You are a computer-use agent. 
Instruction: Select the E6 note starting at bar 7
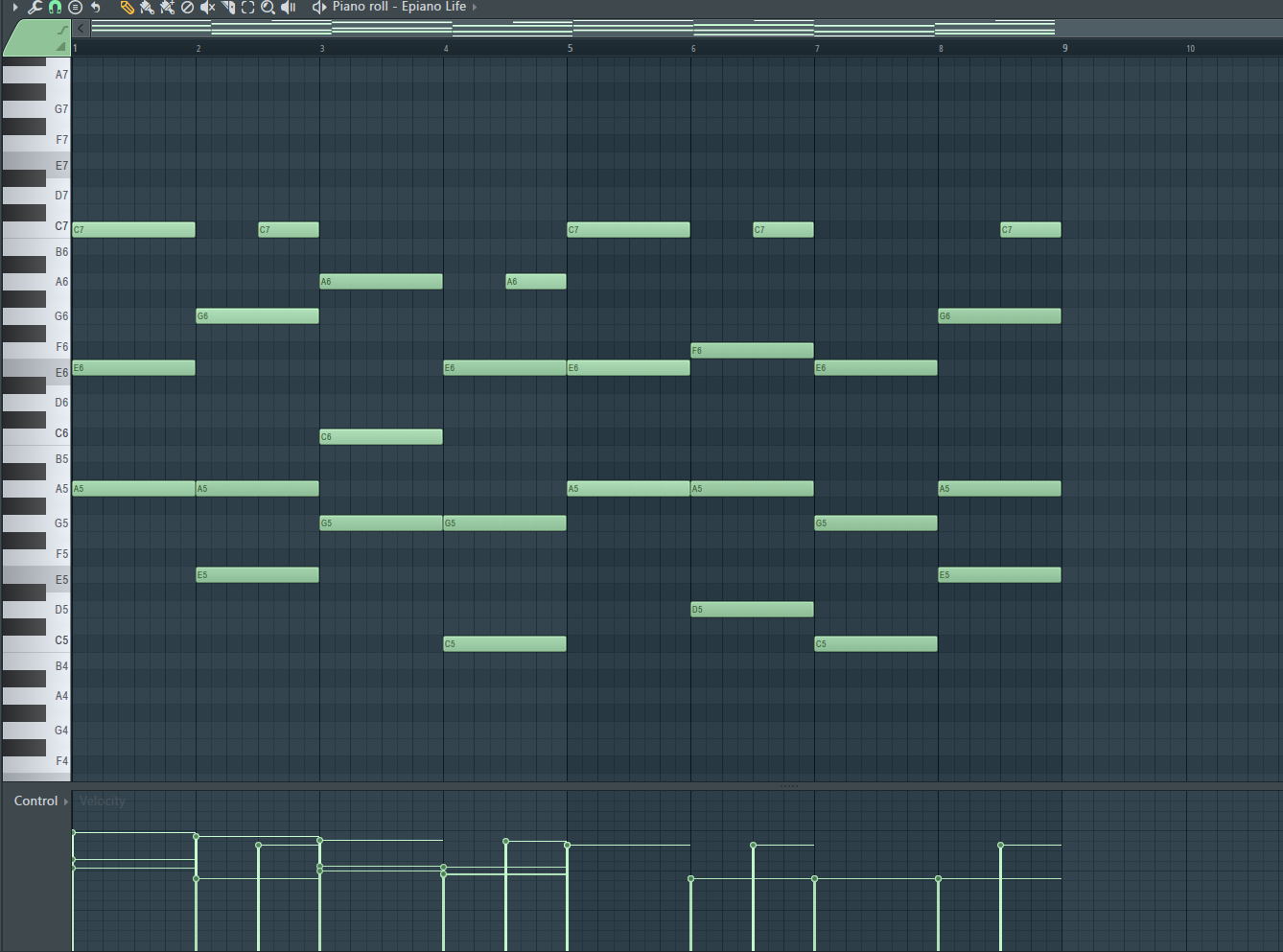point(875,367)
